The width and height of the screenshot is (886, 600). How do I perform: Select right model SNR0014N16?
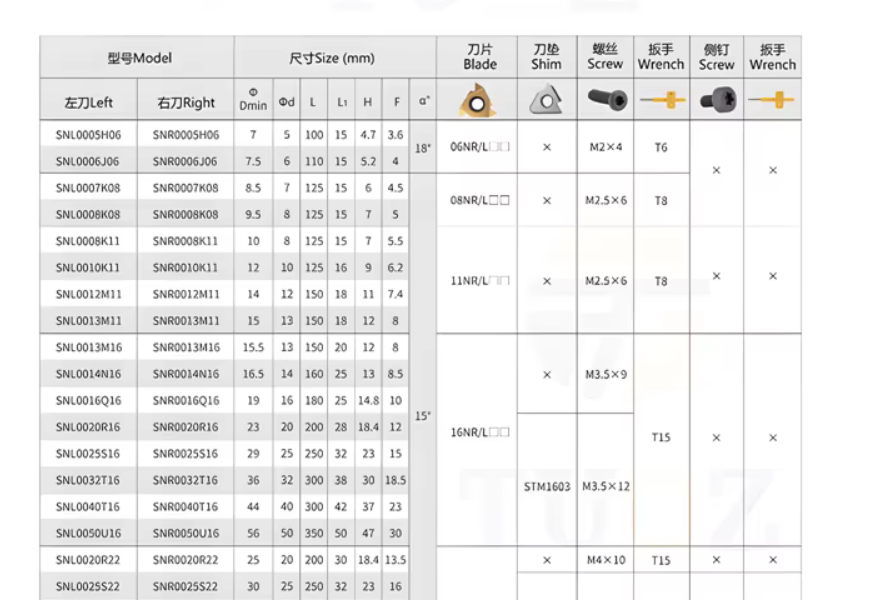tap(186, 373)
